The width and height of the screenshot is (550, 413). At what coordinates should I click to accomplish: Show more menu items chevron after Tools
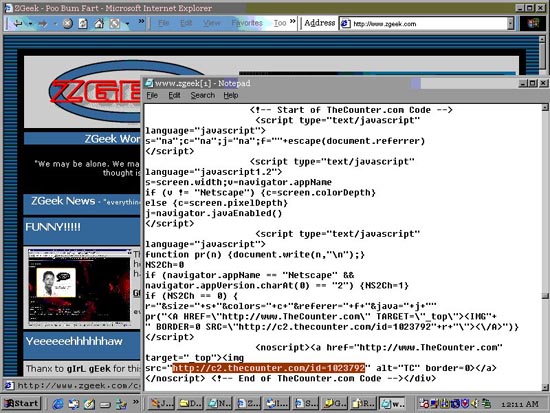(x=293, y=21)
